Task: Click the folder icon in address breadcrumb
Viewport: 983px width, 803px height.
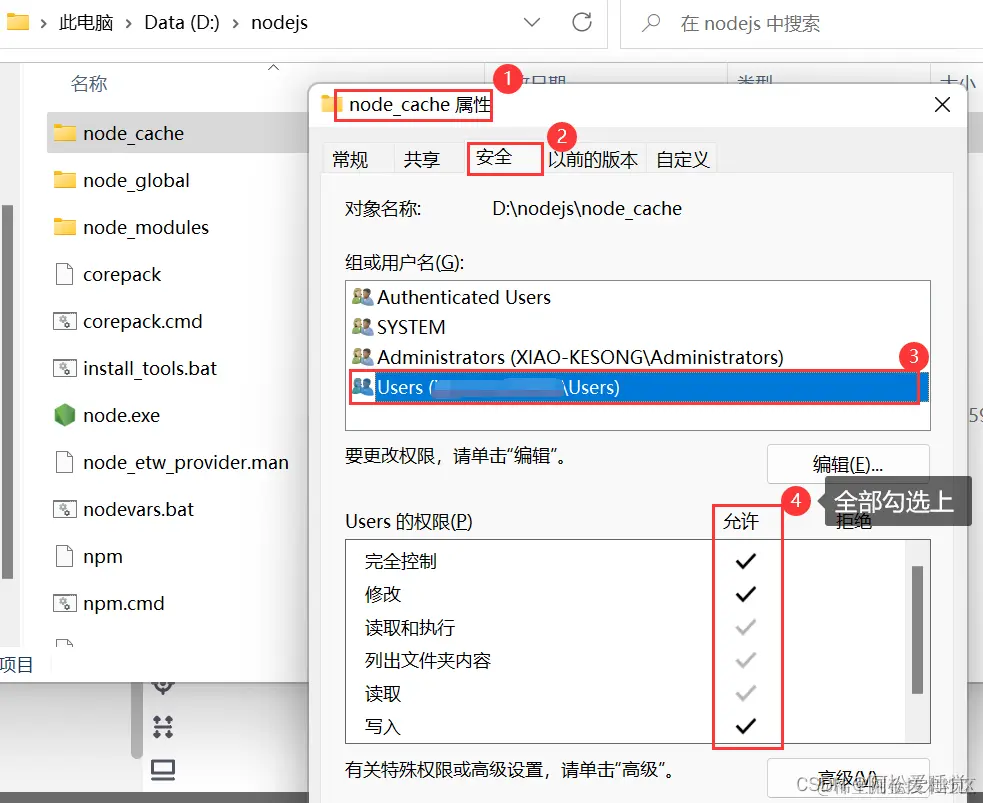Action: [x=18, y=22]
